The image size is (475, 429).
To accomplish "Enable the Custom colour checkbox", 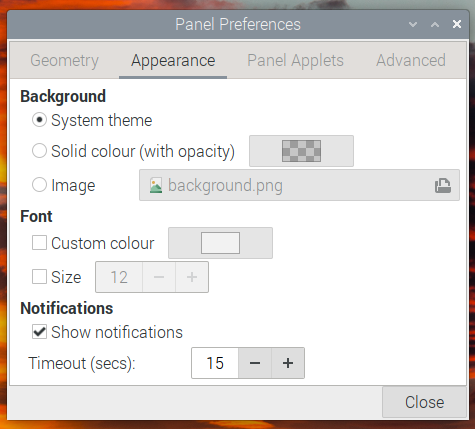I will tap(39, 243).
